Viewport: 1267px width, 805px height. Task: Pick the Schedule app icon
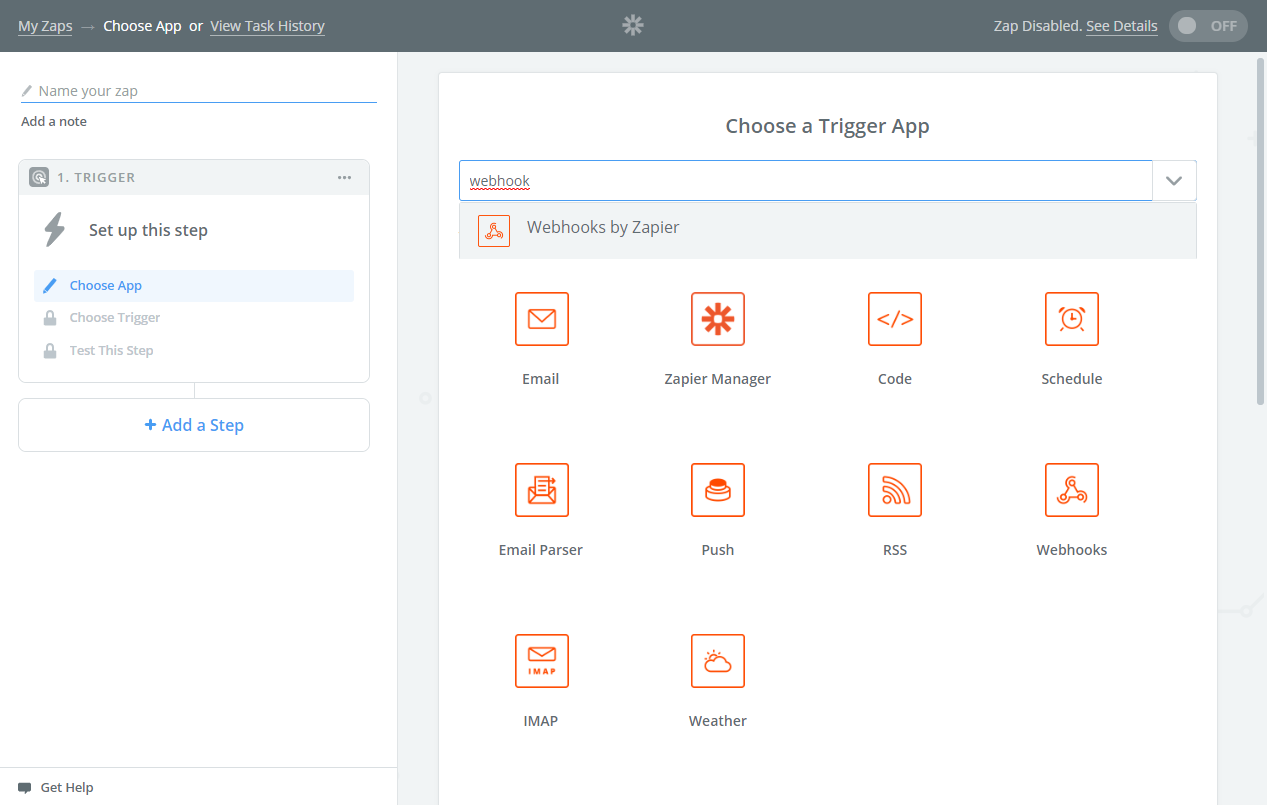click(x=1071, y=319)
